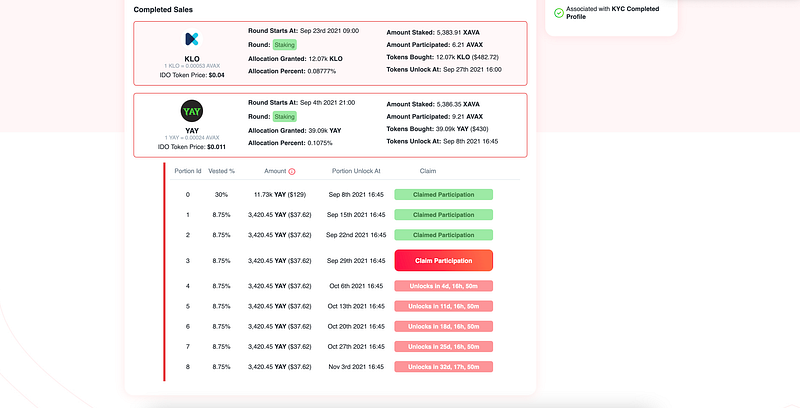Click the Amount column info icon
The width and height of the screenshot is (800, 408).
tap(292, 171)
